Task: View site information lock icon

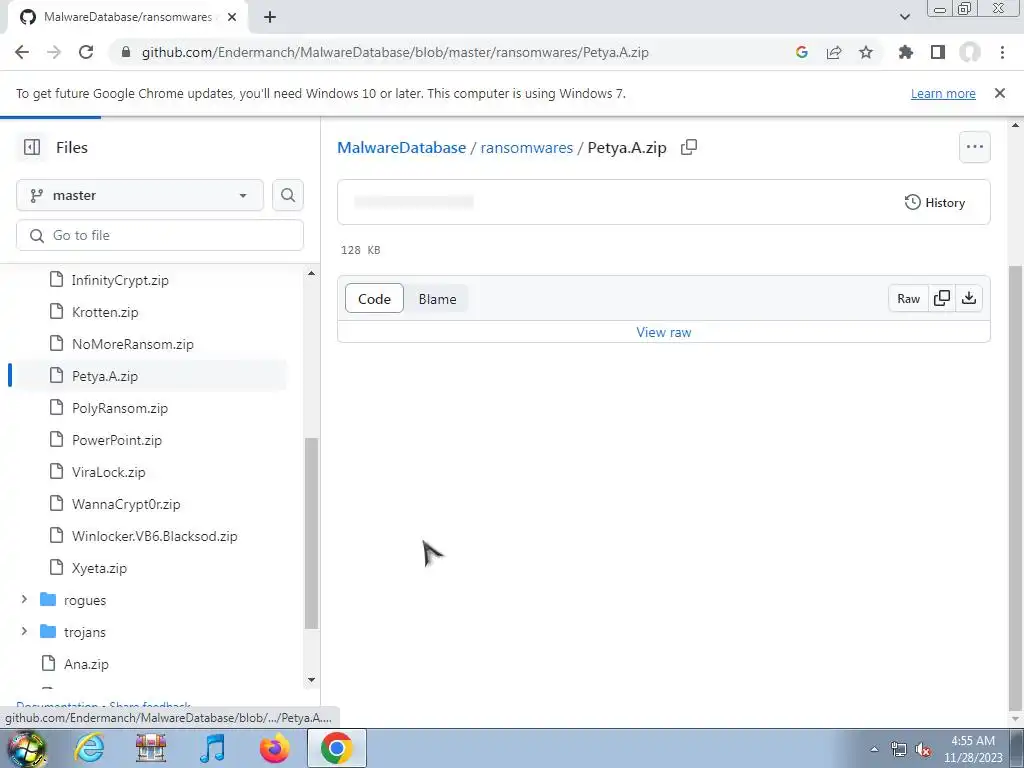Action: (127, 52)
